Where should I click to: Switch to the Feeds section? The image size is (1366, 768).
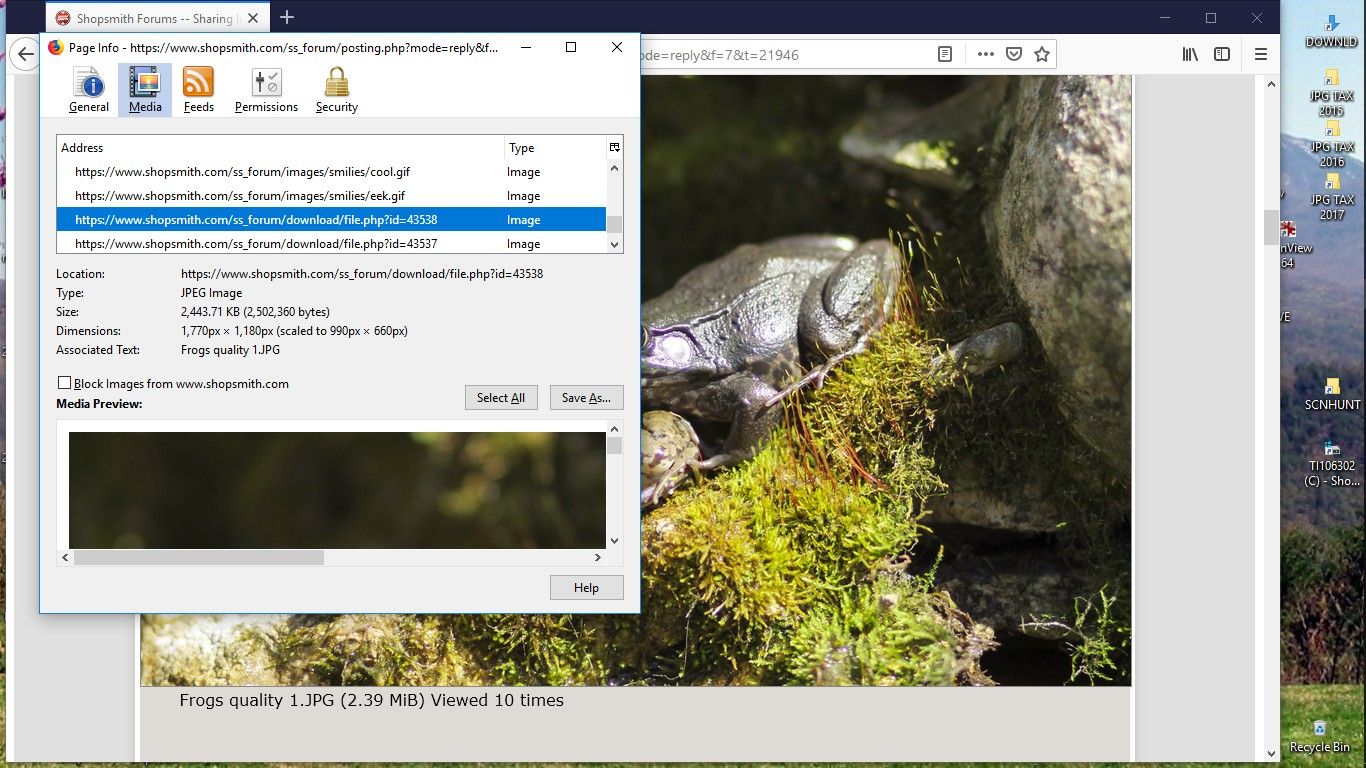pyautogui.click(x=198, y=90)
